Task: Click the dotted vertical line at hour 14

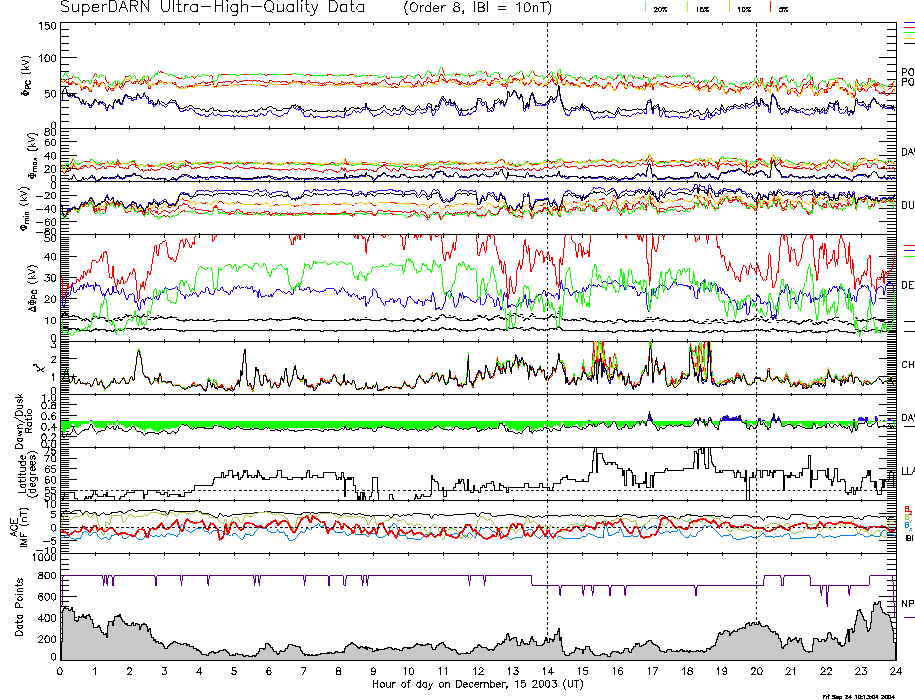Action: click(x=547, y=300)
